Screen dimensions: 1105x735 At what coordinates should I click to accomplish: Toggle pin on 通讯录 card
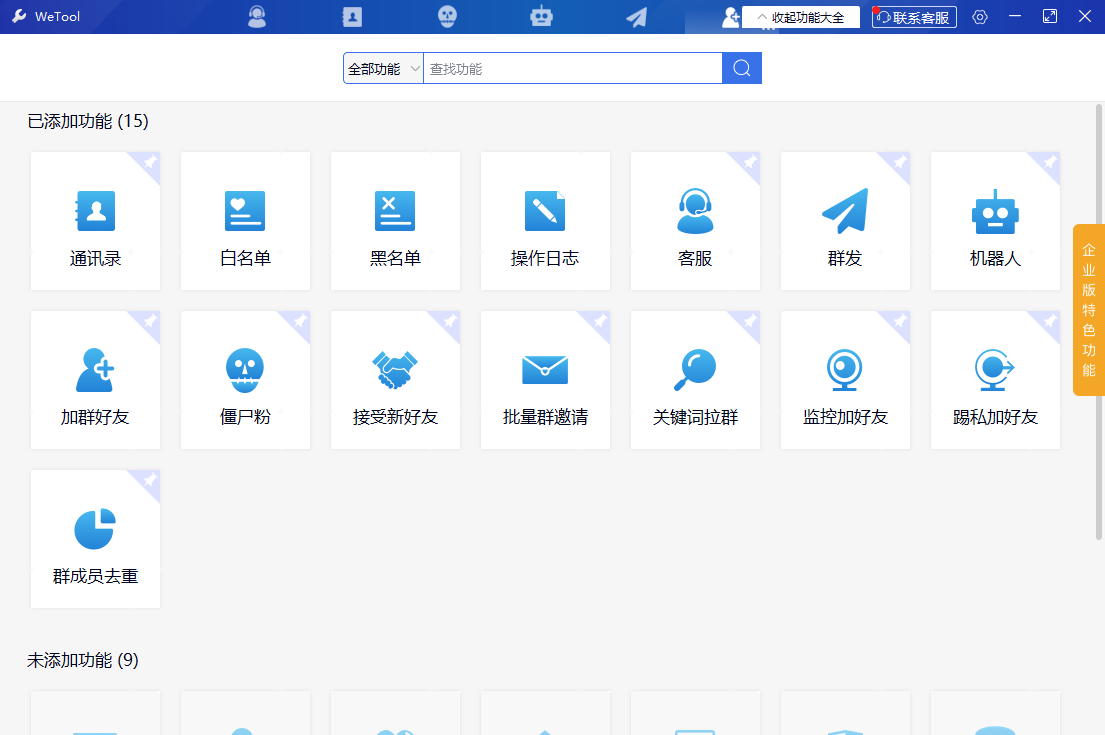pyautogui.click(x=149, y=163)
